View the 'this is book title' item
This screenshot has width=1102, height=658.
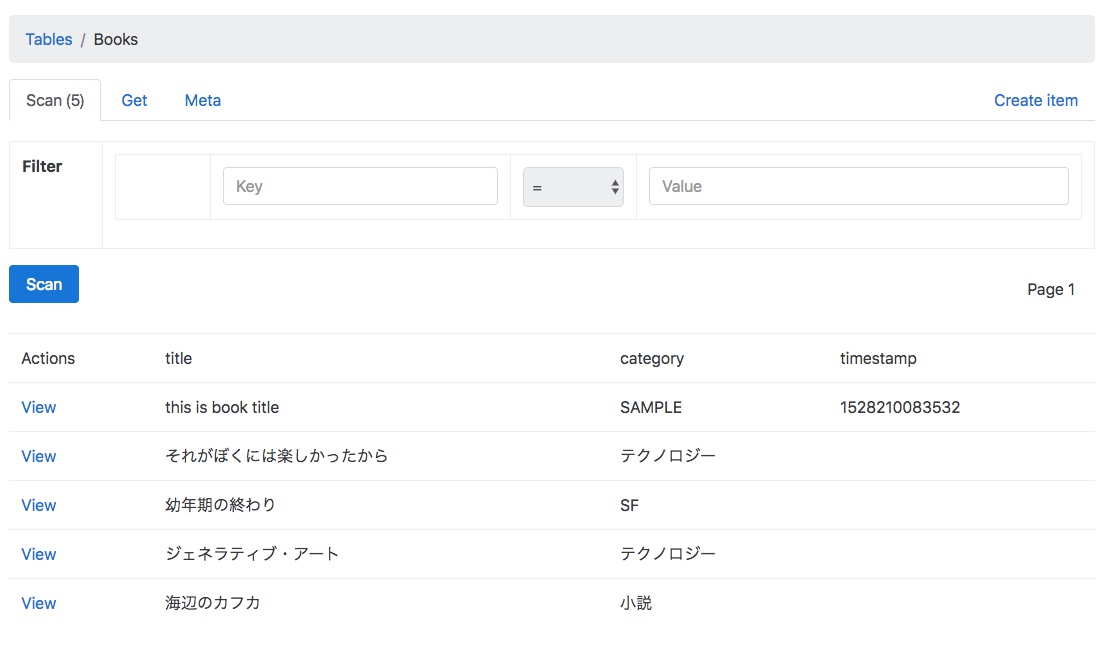point(39,407)
